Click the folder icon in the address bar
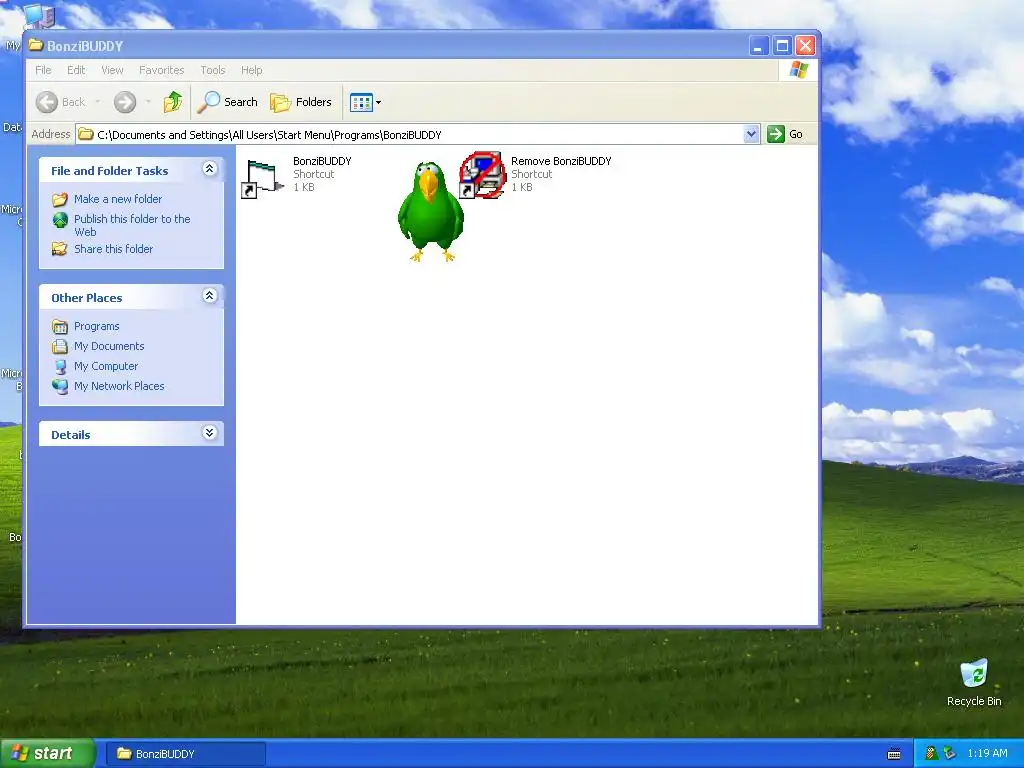 [x=86, y=135]
